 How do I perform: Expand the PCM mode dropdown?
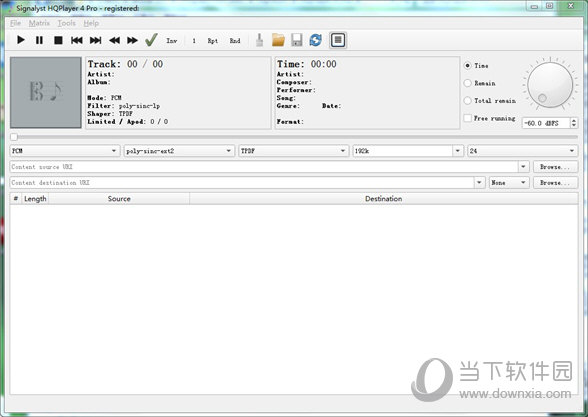[65, 151]
